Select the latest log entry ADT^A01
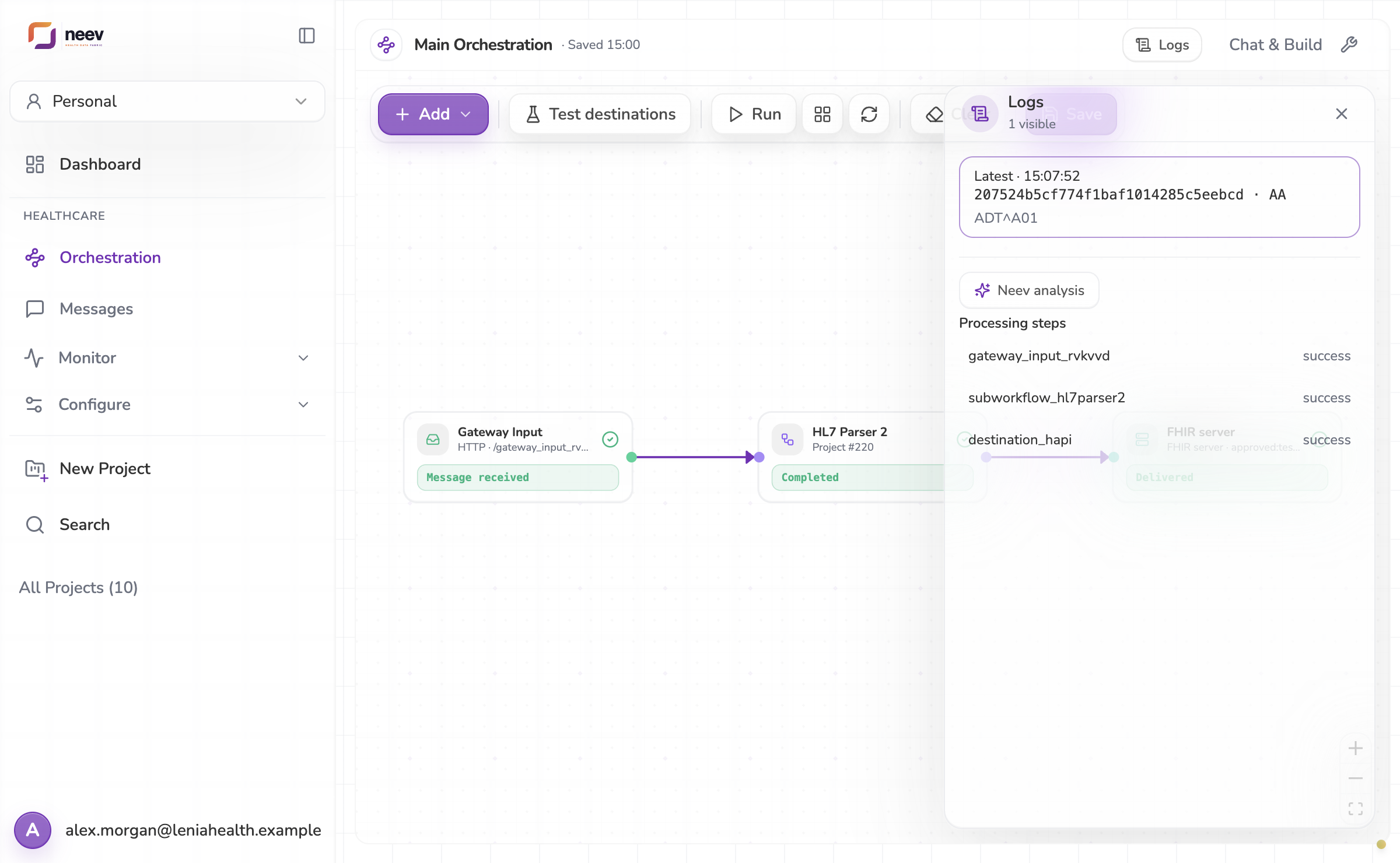This screenshot has height=863, width=1400. (x=1160, y=197)
